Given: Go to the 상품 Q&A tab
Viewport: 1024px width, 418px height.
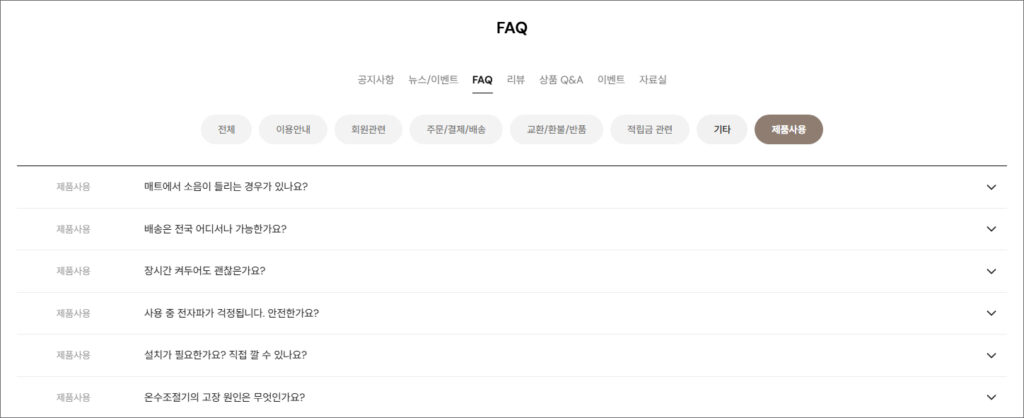Looking at the screenshot, I should point(561,80).
